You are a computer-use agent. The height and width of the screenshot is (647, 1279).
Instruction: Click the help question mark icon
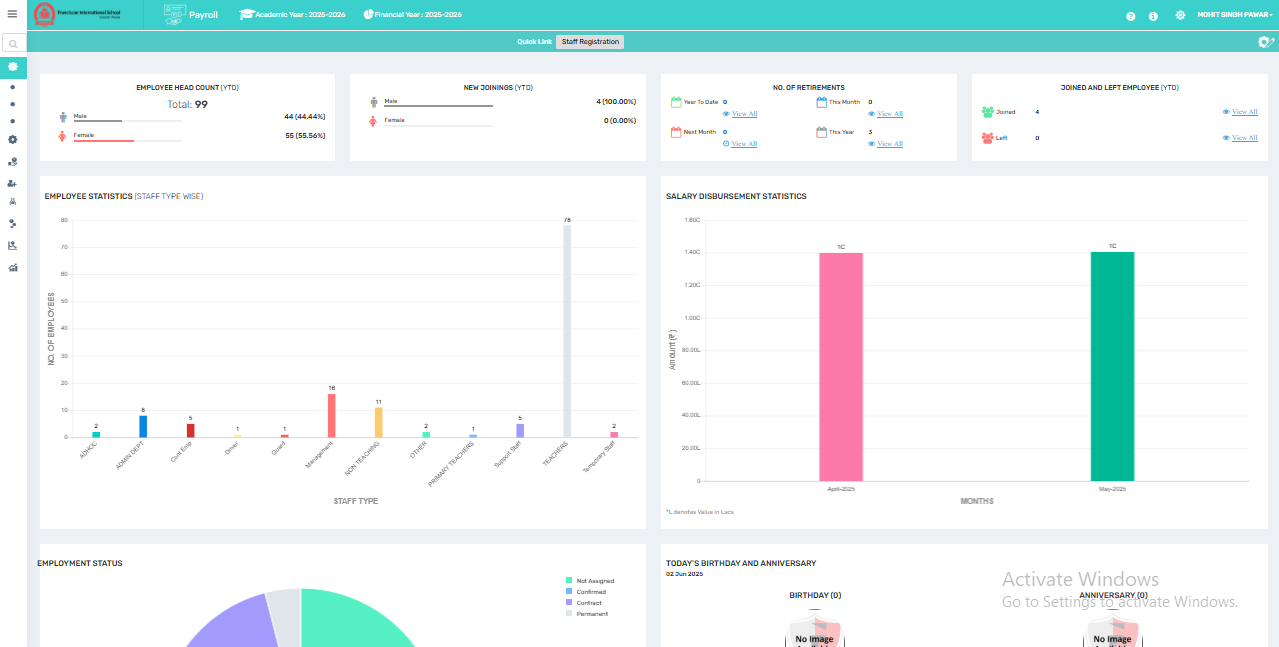(x=1131, y=16)
